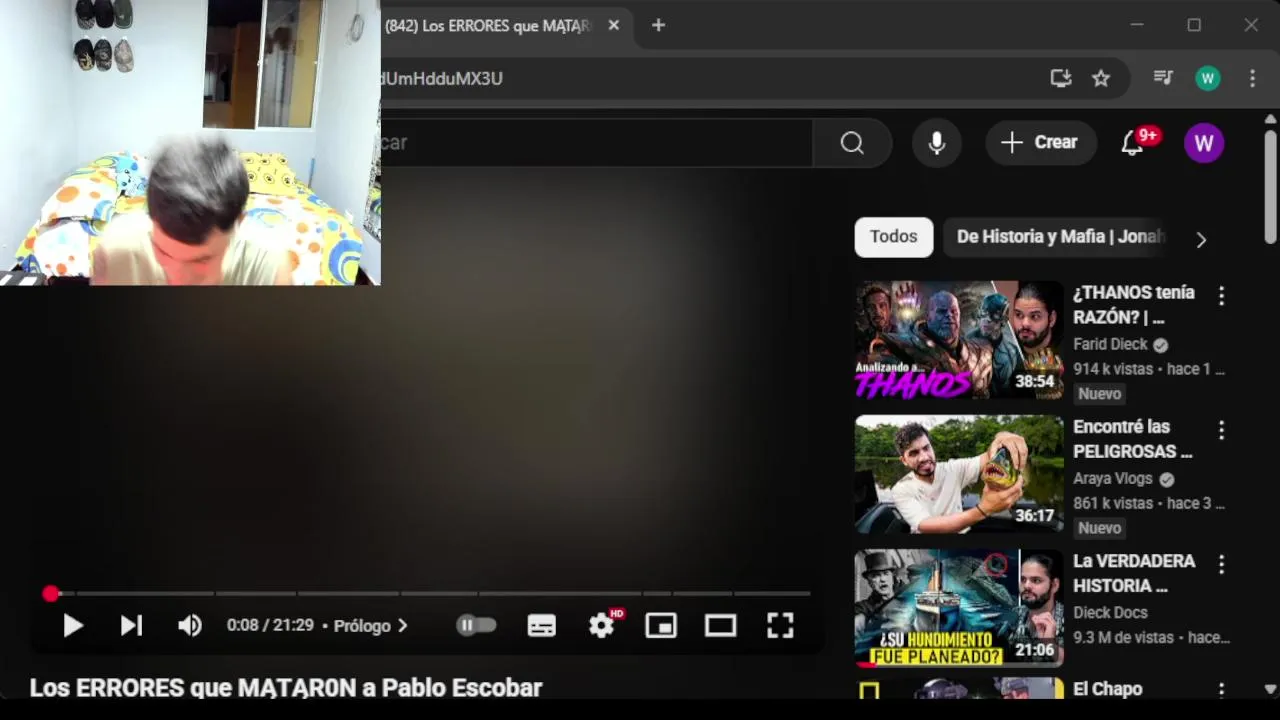Select the Los ERRORES que MATARON browser tab
The width and height of the screenshot is (1280, 720).
pyautogui.click(x=488, y=26)
